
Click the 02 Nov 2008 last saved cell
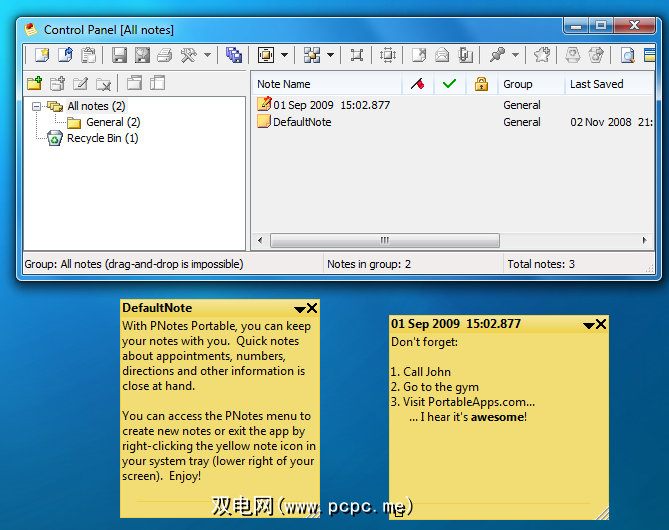coord(611,122)
